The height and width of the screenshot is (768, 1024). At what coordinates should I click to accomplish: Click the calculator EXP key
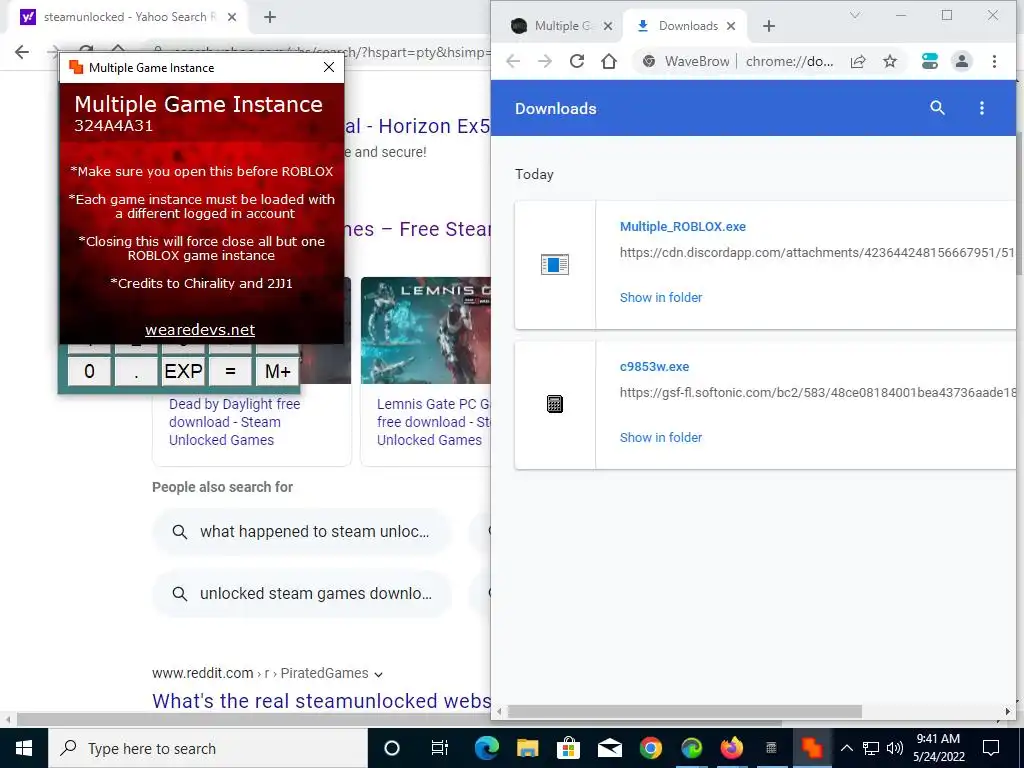[x=184, y=371]
